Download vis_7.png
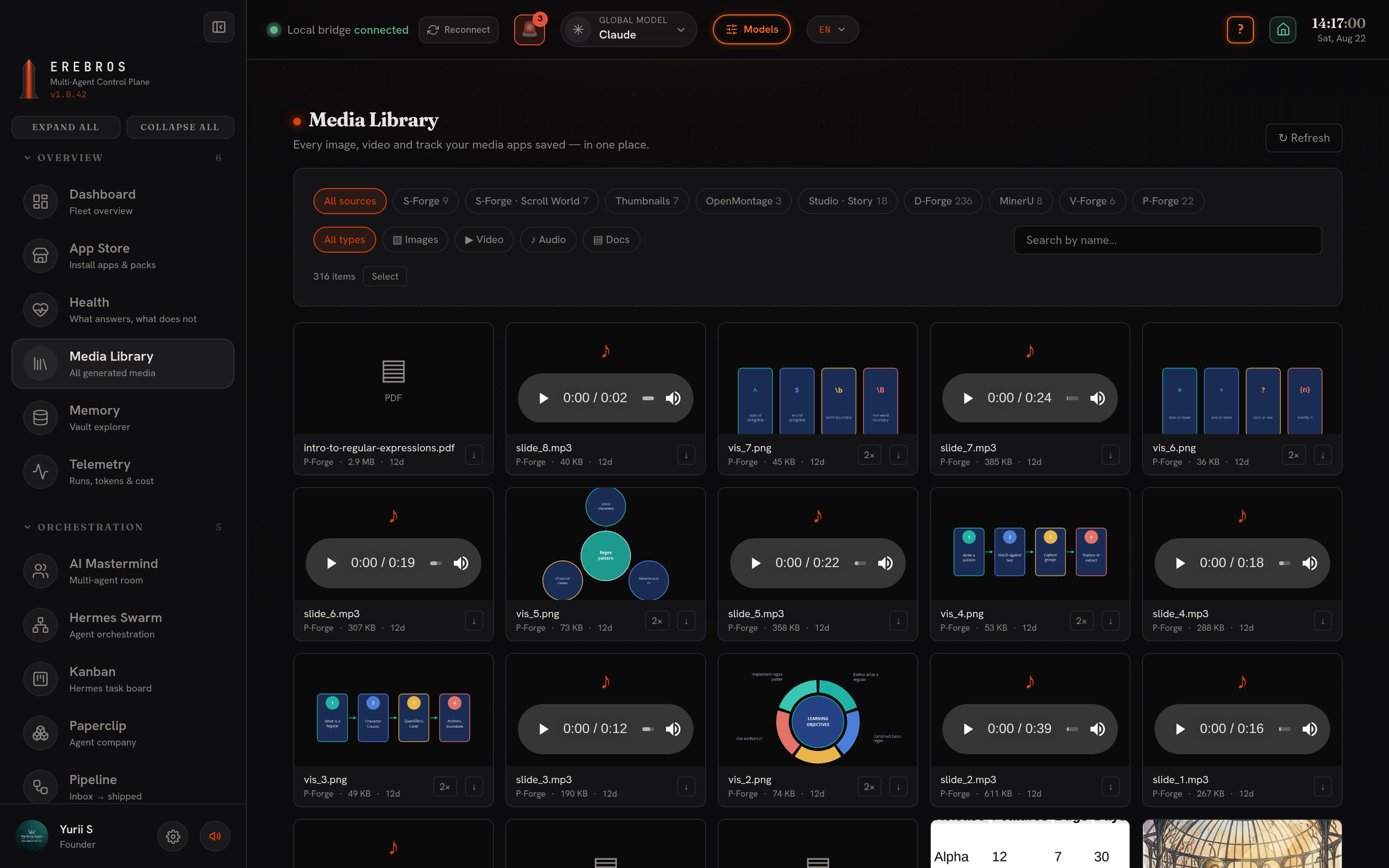1389x868 pixels. pyautogui.click(x=898, y=455)
